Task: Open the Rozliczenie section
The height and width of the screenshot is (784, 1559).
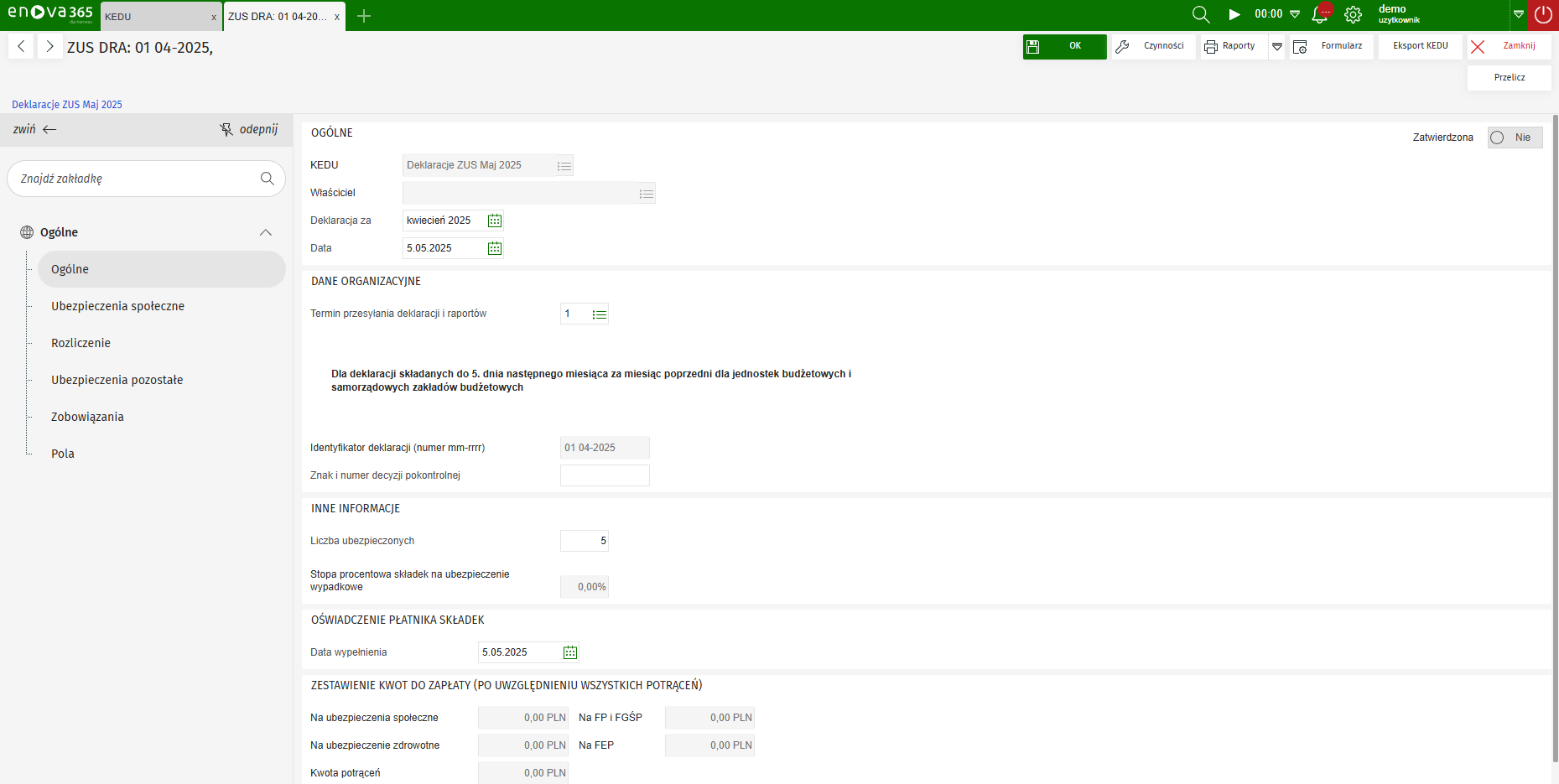Action: point(81,343)
